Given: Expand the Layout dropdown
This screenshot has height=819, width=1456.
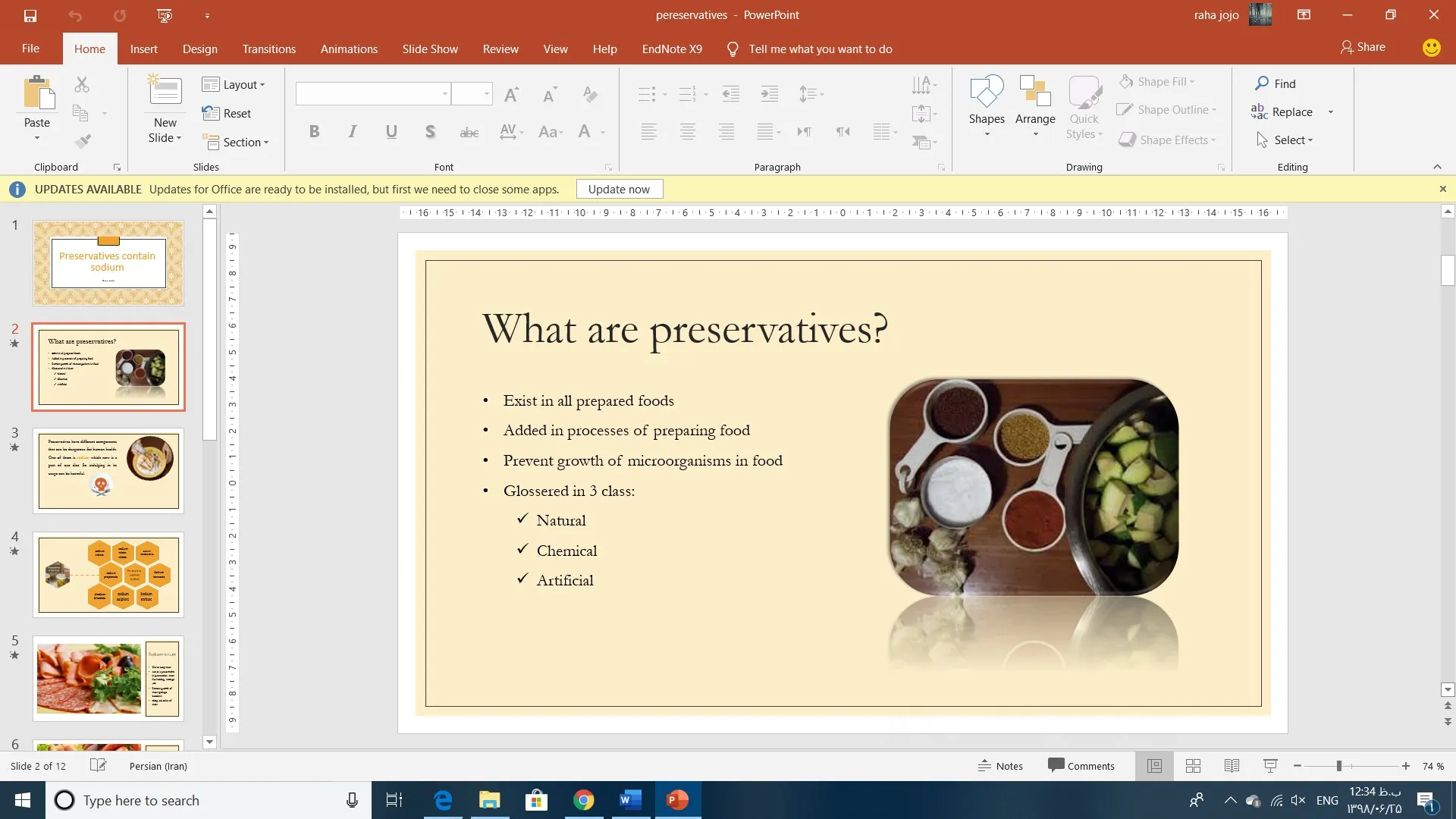Looking at the screenshot, I should tap(234, 85).
